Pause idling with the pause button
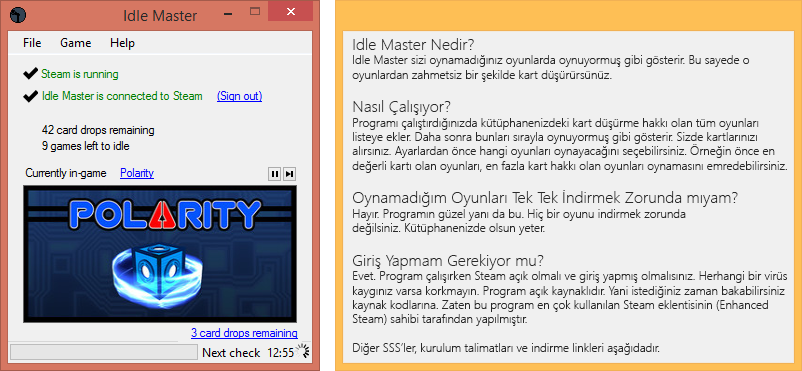Image resolution: width=802 pixels, height=371 pixels. (x=275, y=174)
